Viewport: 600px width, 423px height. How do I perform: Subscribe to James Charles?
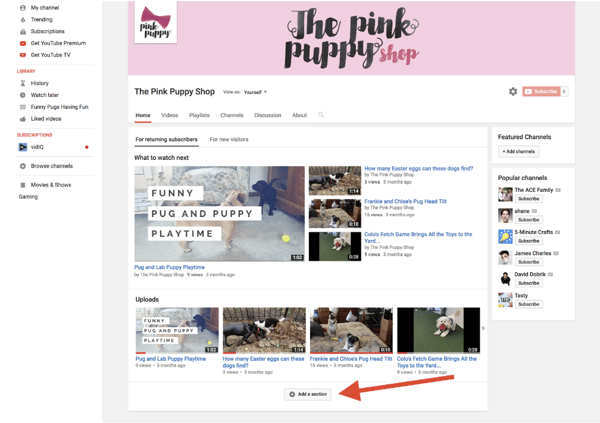point(528,262)
